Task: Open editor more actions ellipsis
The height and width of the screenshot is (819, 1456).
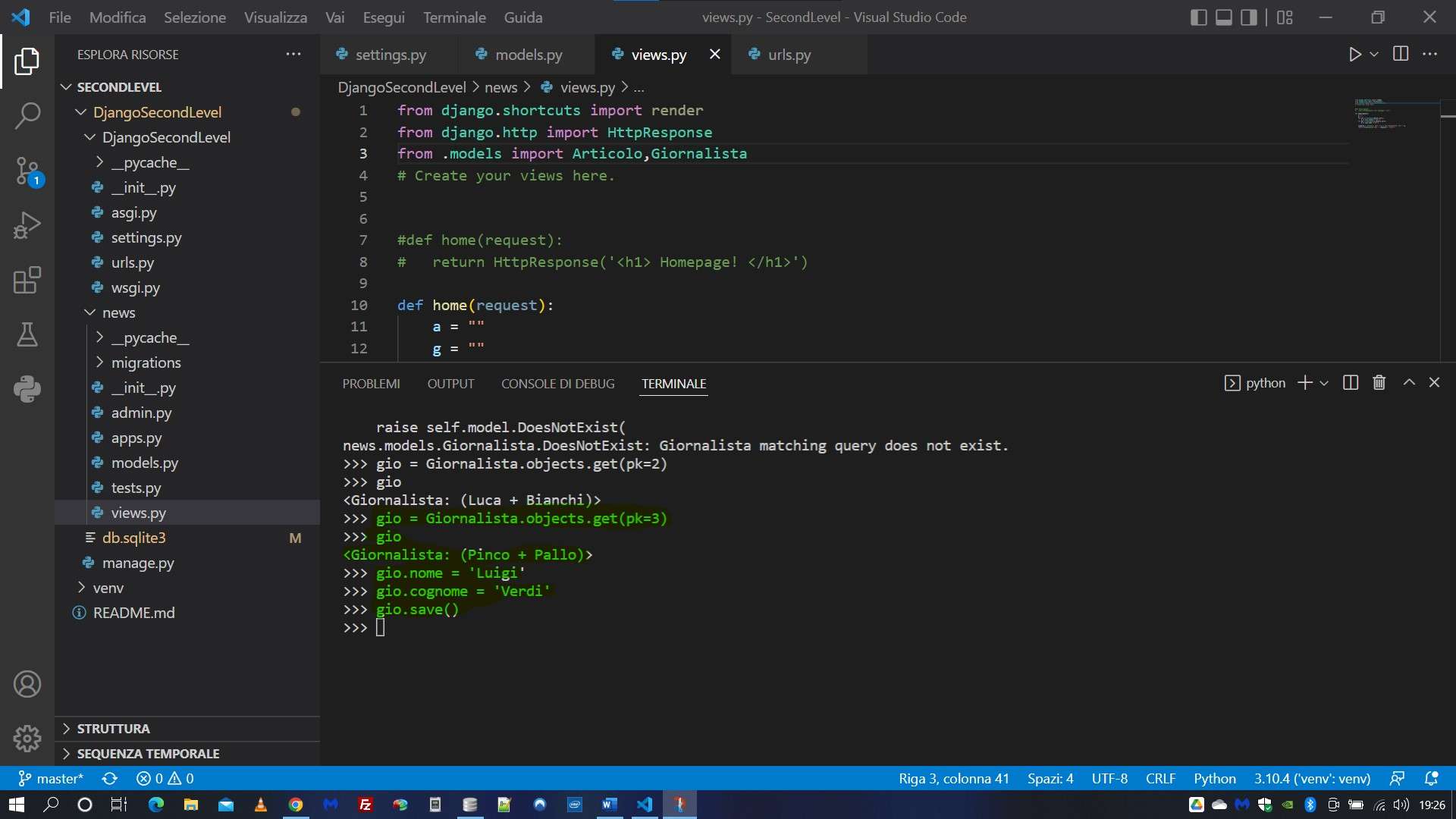Action: (x=1430, y=54)
